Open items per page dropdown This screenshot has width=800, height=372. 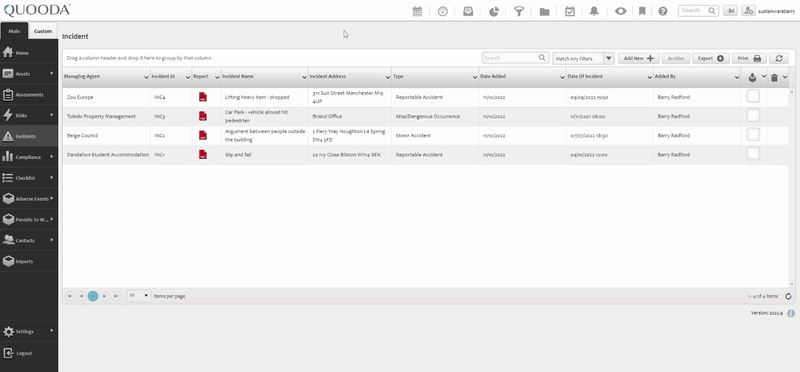[139, 296]
